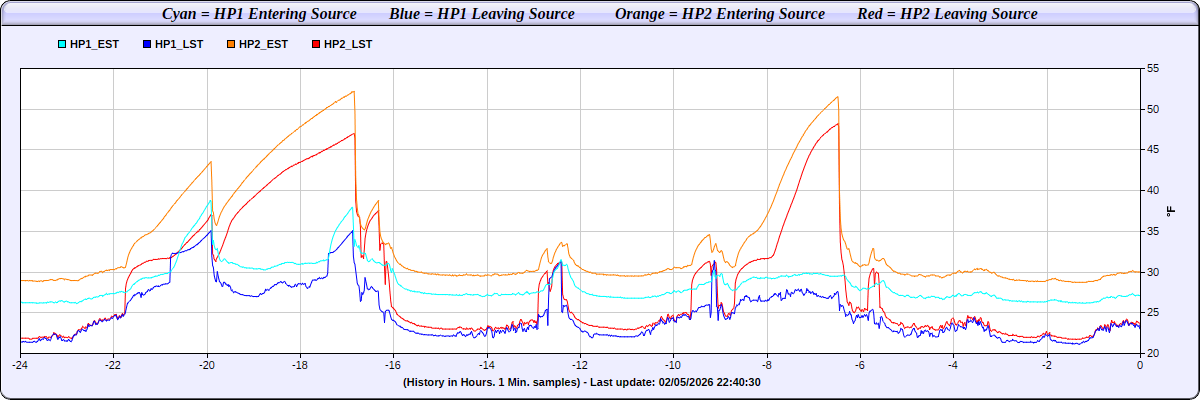The height and width of the screenshot is (400, 1200).
Task: Click the 'Cyan = HP1 Entering Source' heading
Action: click(259, 14)
